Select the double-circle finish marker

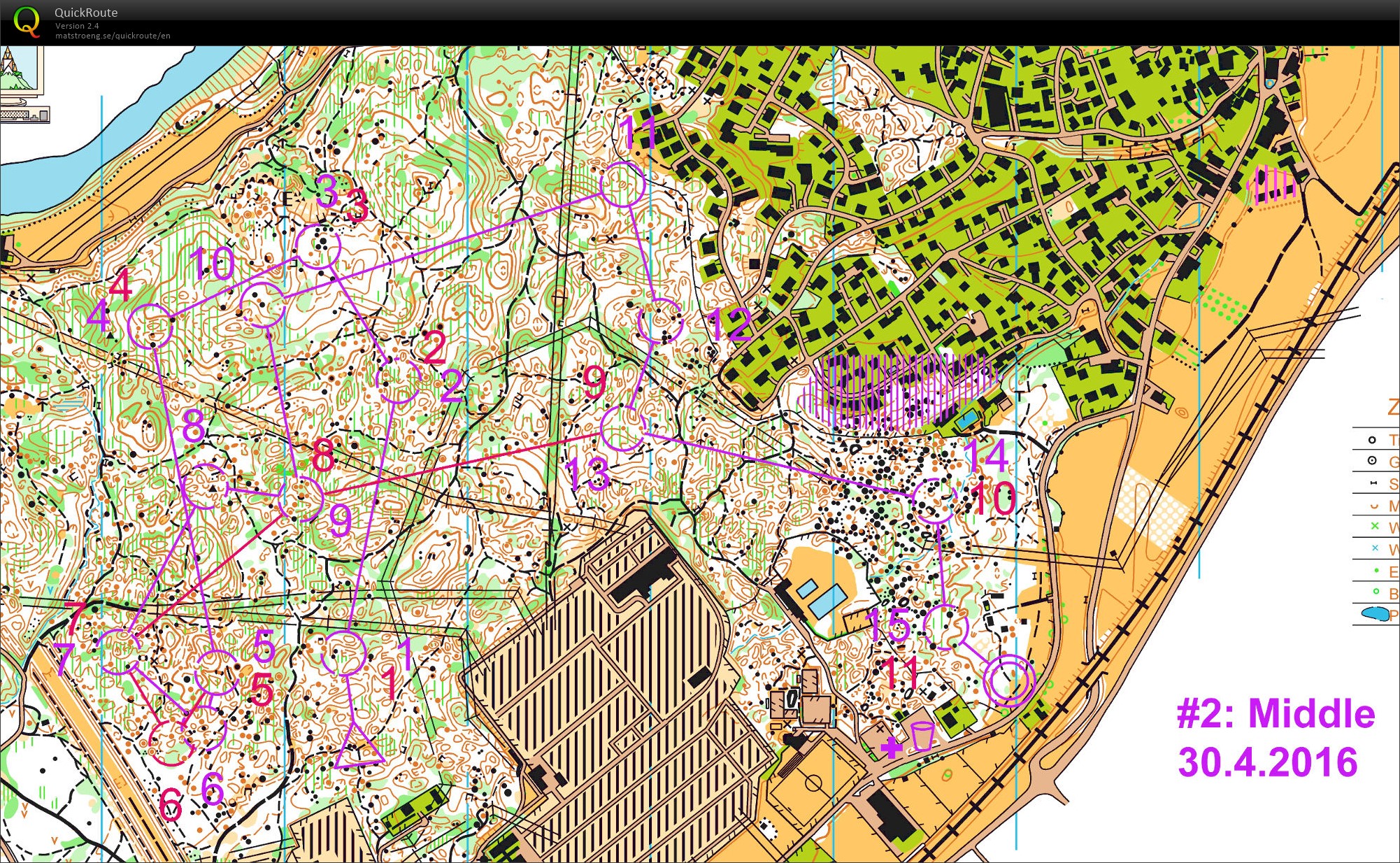click(1009, 680)
